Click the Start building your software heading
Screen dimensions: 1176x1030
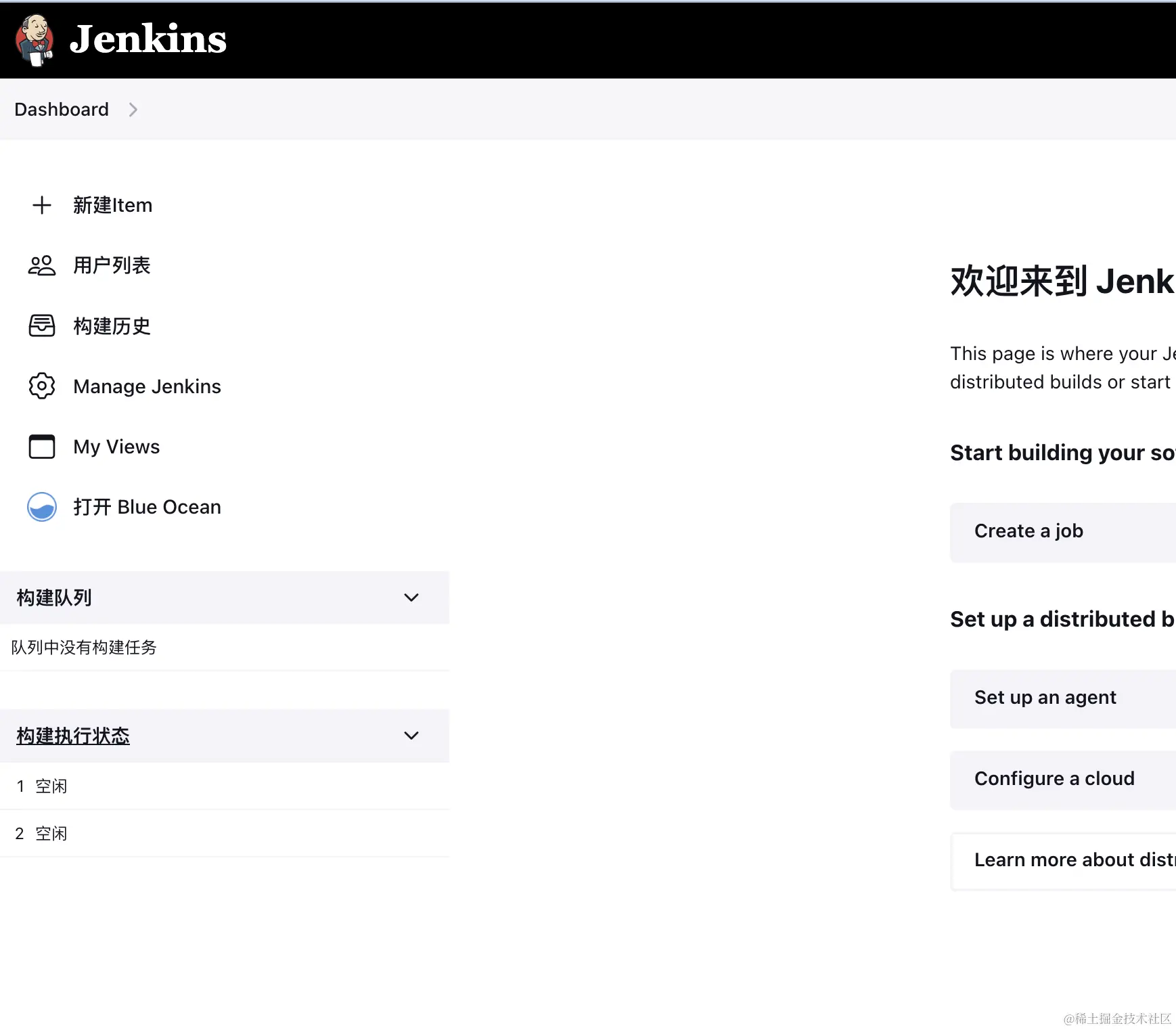[1062, 452]
